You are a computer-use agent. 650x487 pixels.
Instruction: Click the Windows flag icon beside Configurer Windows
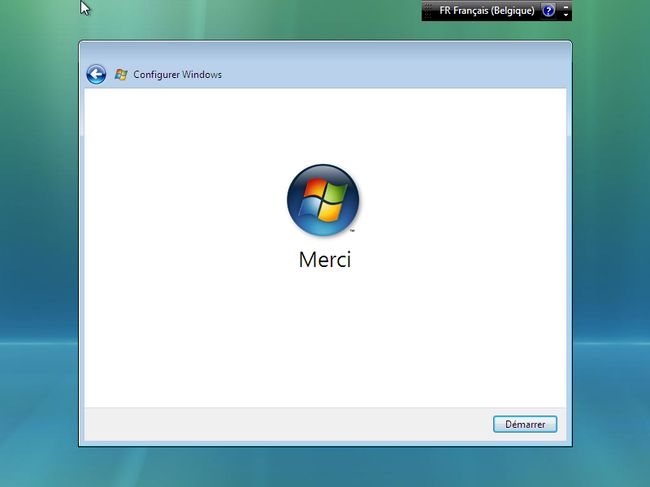coord(121,74)
